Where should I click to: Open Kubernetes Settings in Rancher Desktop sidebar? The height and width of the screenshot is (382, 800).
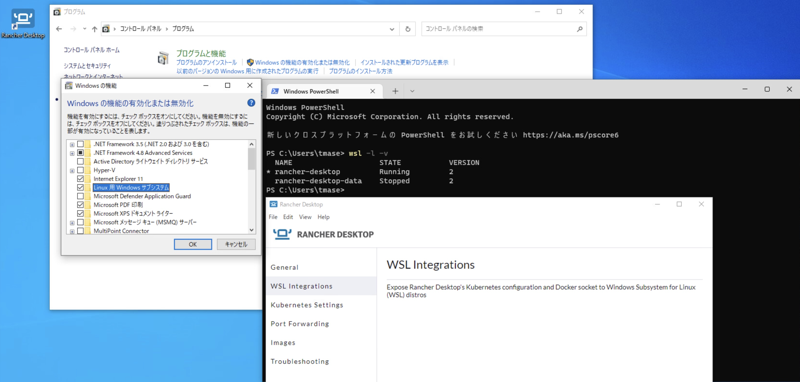[x=321, y=305]
